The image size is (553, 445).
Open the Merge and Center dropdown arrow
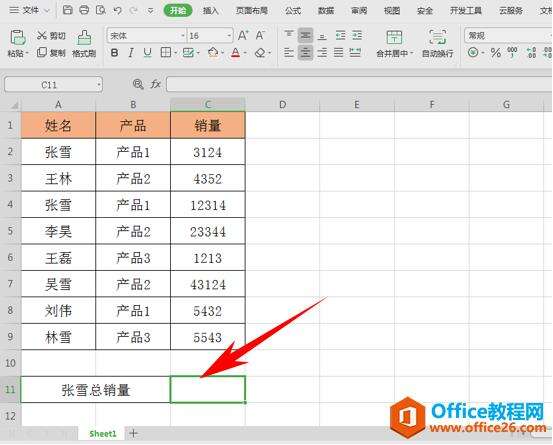point(411,54)
